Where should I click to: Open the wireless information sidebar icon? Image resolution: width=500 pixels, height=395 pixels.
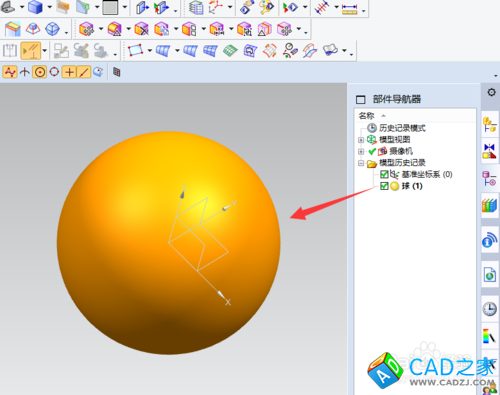coord(489,240)
